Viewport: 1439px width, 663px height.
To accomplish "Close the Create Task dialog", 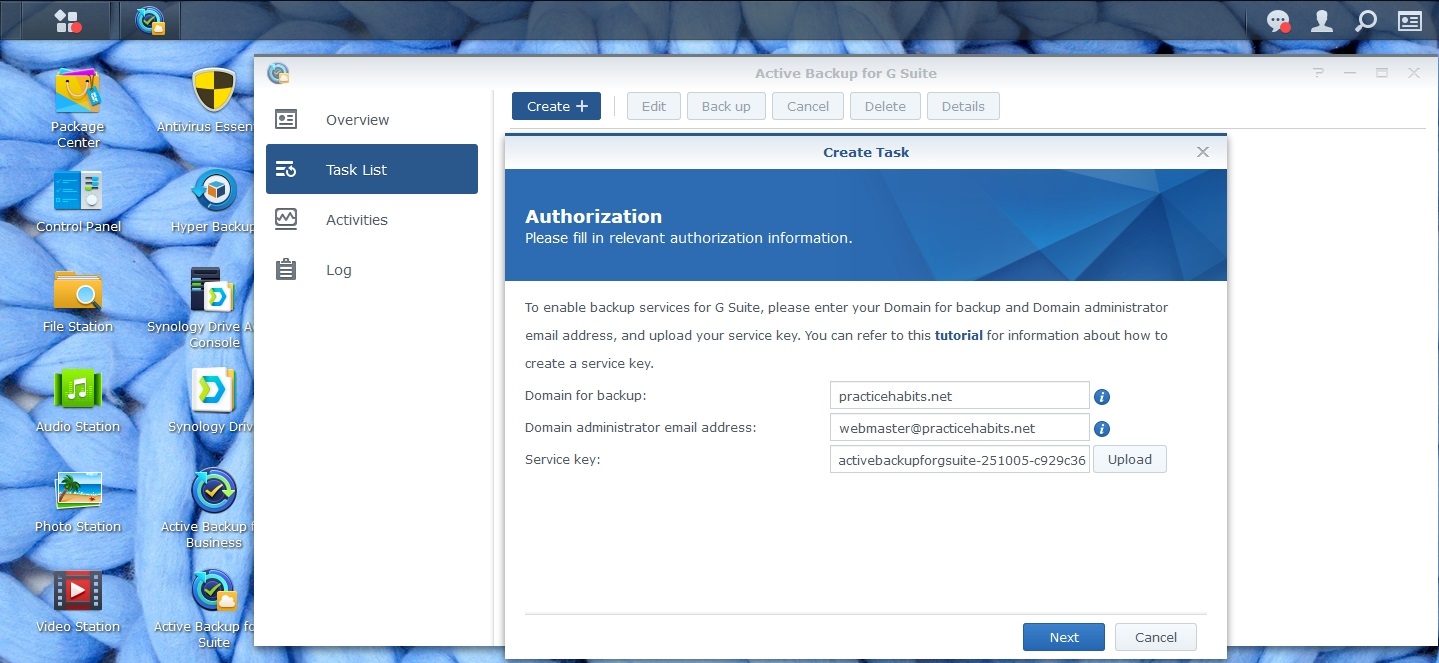I will point(1203,152).
